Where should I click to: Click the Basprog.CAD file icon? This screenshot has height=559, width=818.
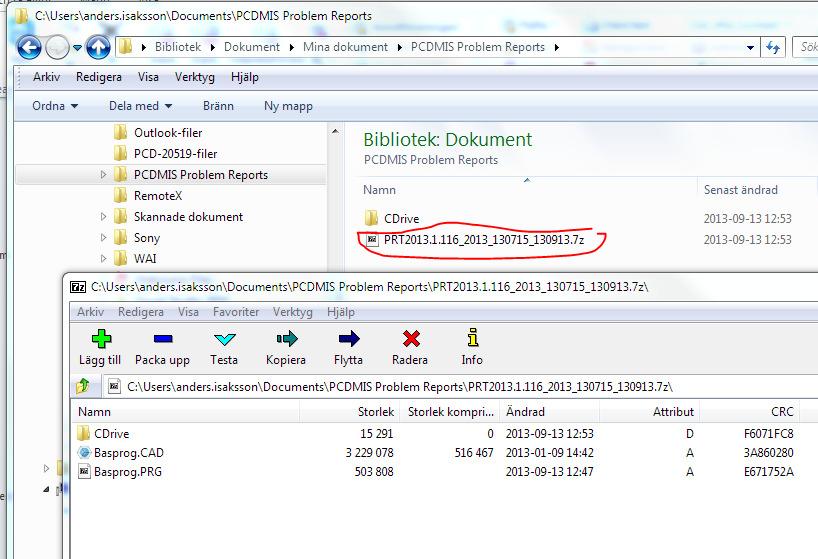click(84, 453)
